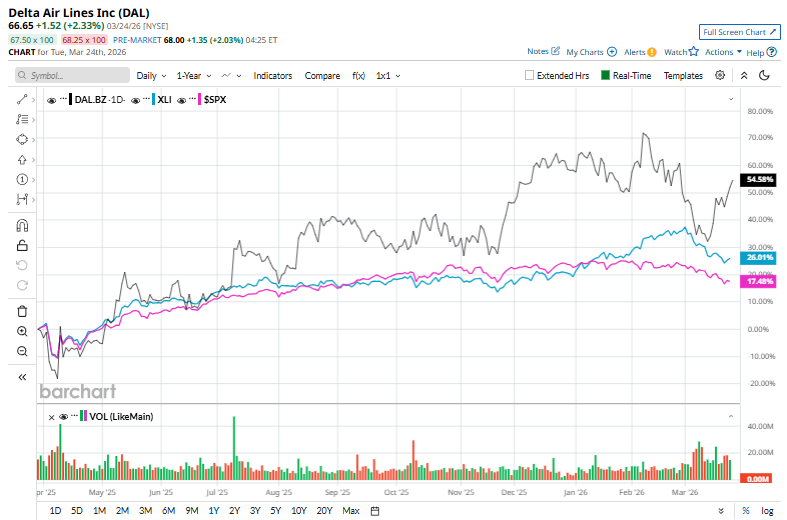The image size is (787, 520).
Task: Open DAL.BZ series options ellipsis
Action: coord(63,98)
